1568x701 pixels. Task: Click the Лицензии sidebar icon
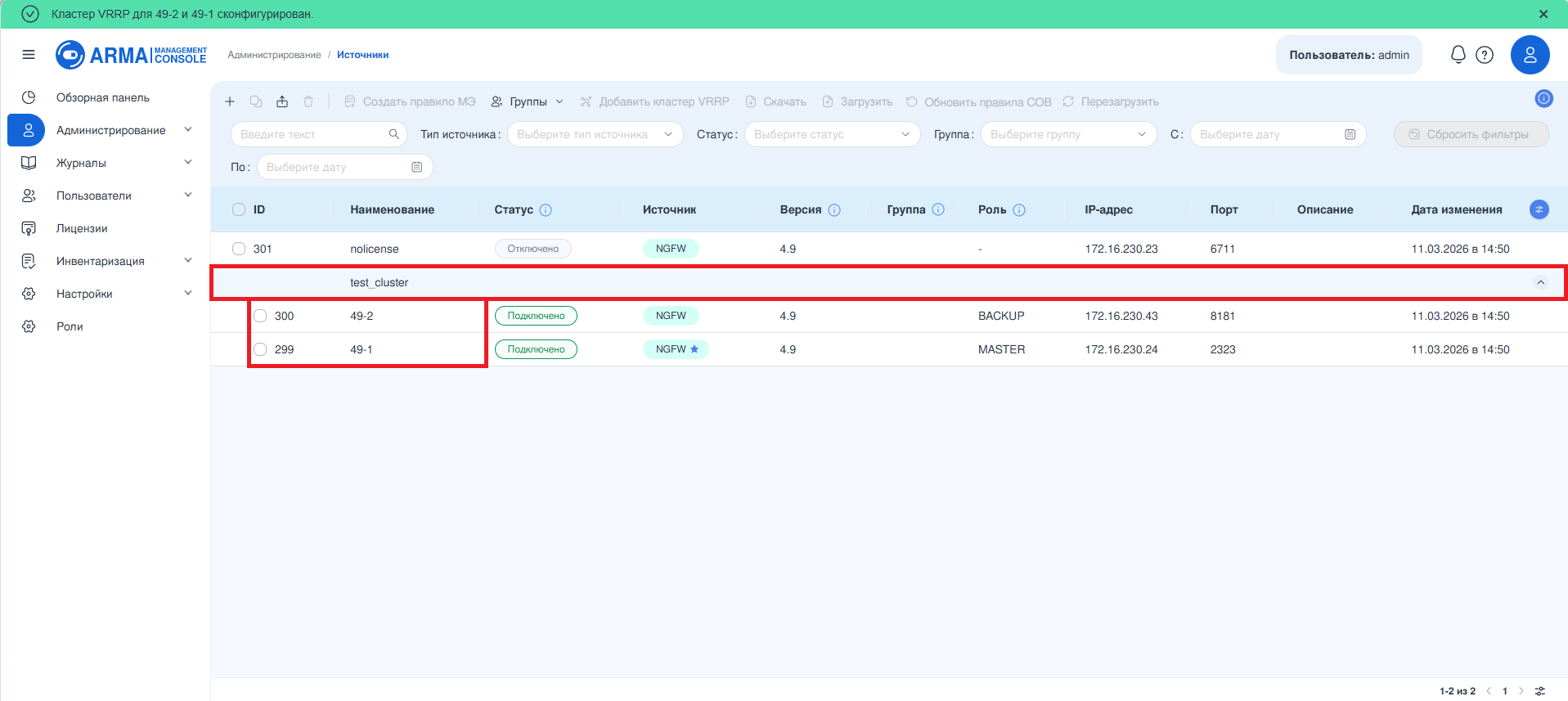[x=29, y=228]
